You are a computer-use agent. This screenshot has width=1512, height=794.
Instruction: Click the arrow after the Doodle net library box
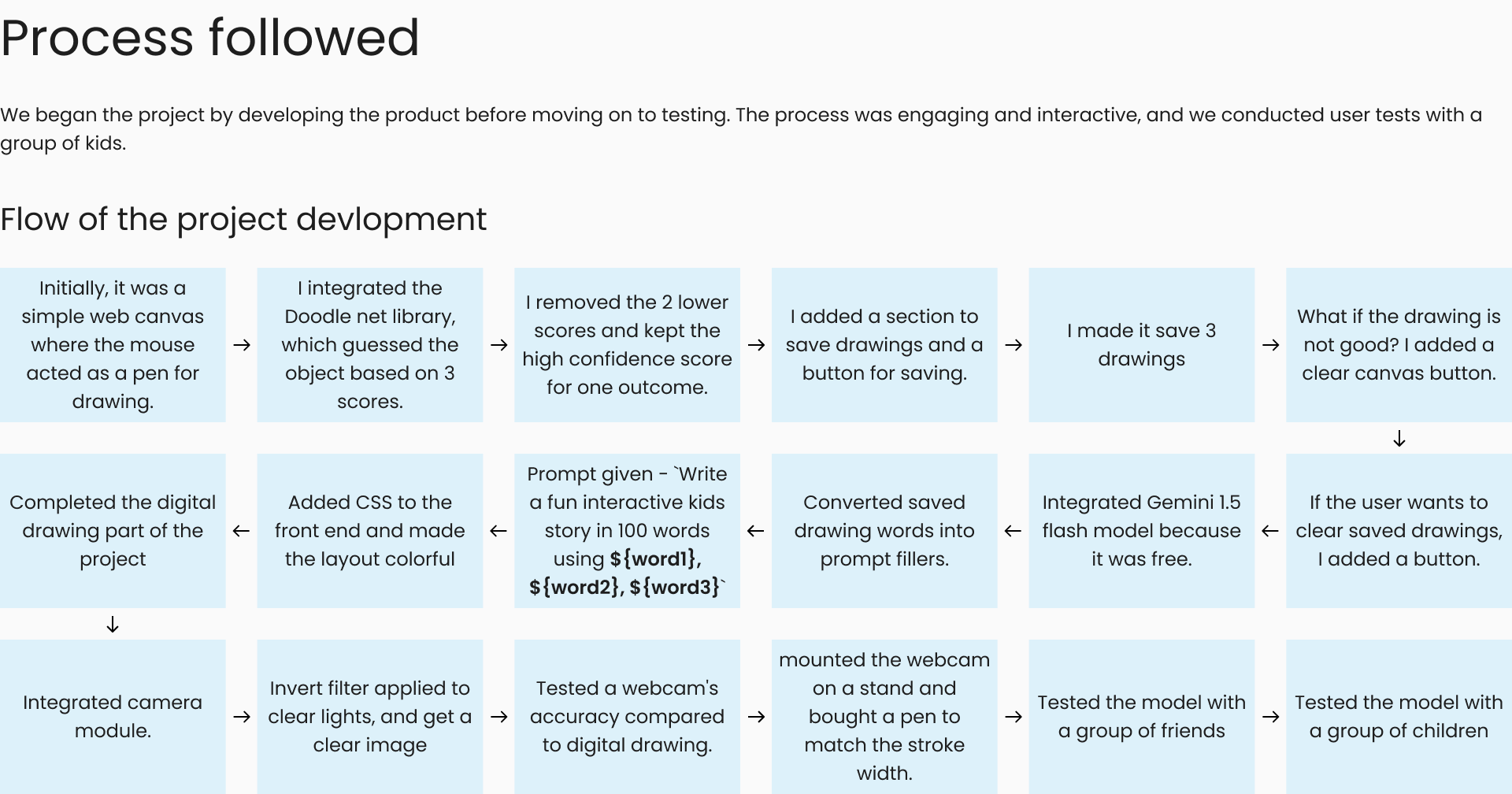(x=498, y=345)
